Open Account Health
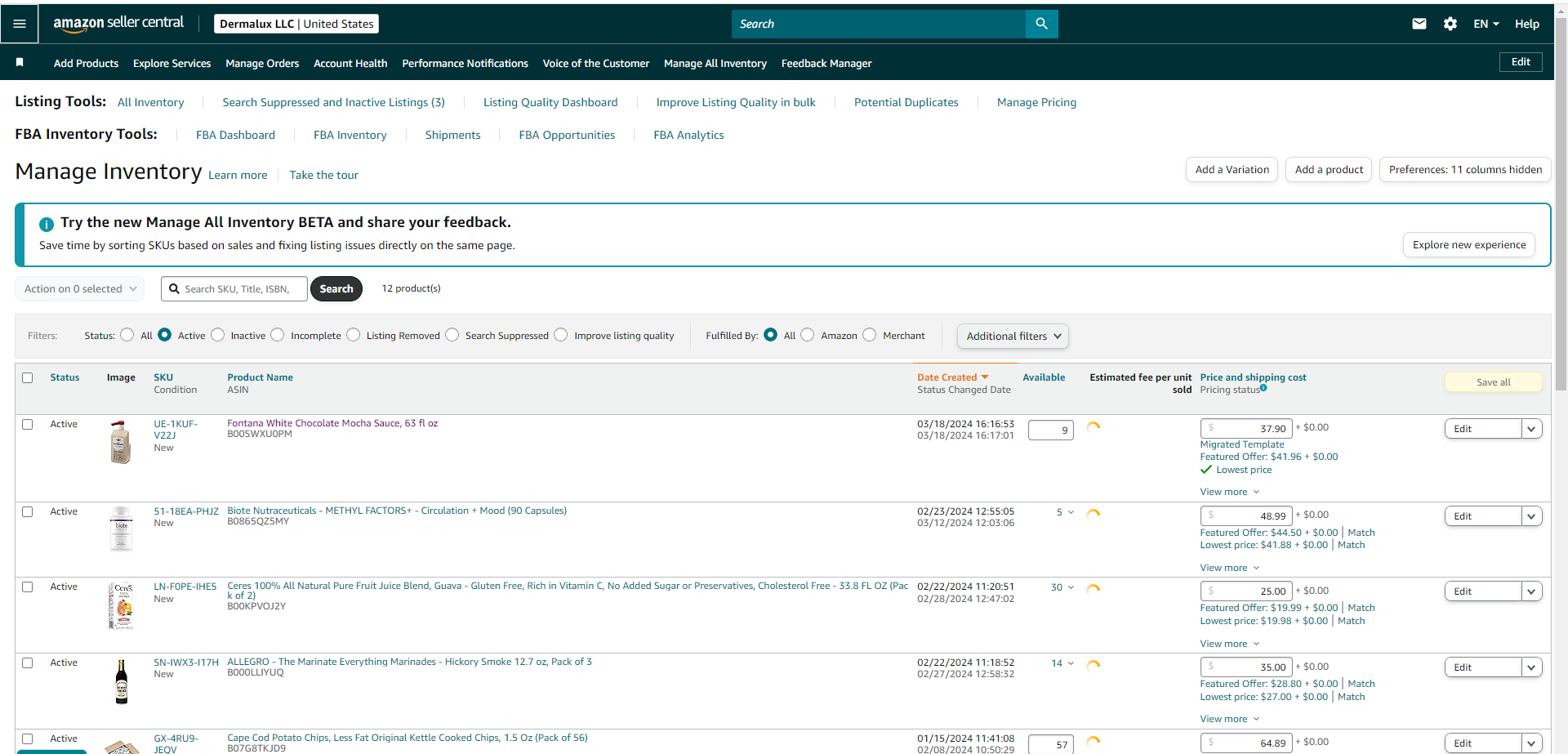This screenshot has height=754, width=1568. (x=350, y=63)
